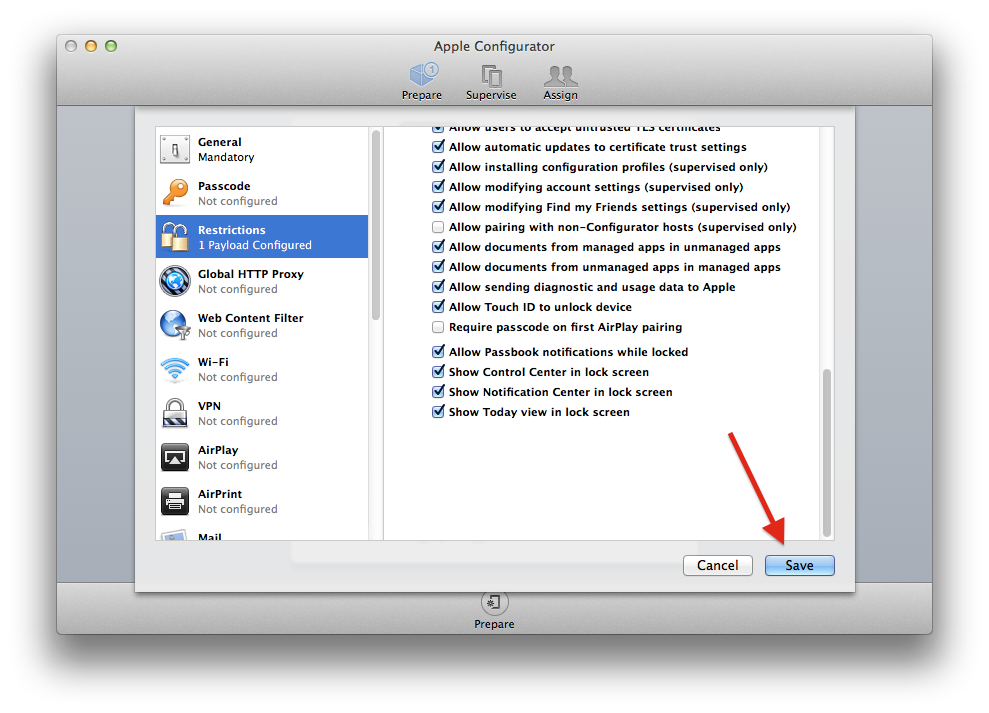
Task: Uncheck Show Today view in lock screen
Action: 438,412
